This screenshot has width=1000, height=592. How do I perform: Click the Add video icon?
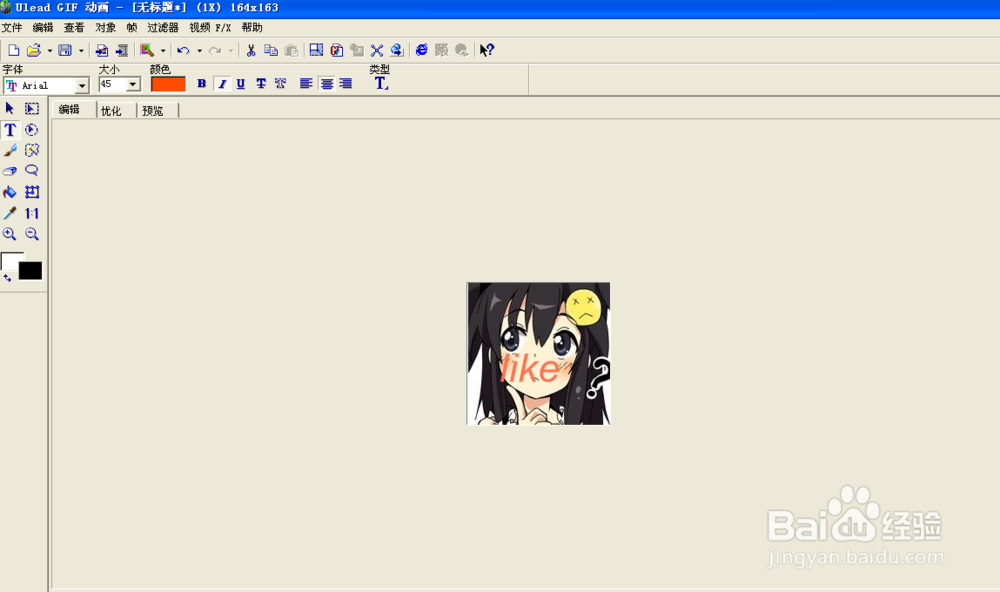click(121, 50)
